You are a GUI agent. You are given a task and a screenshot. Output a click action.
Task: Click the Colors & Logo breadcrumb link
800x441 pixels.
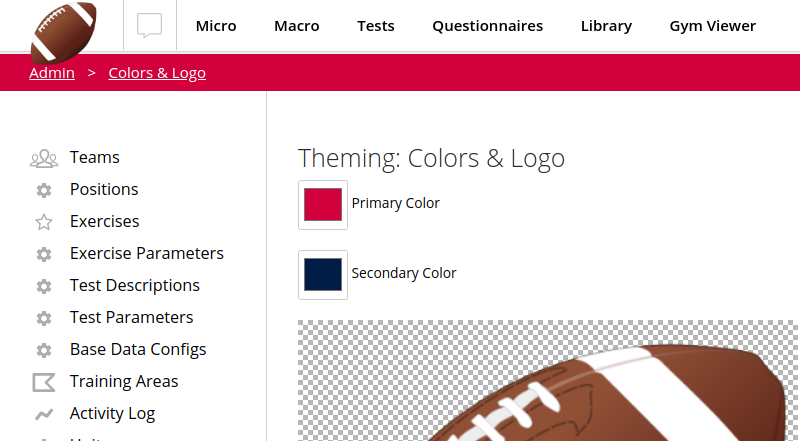(157, 73)
